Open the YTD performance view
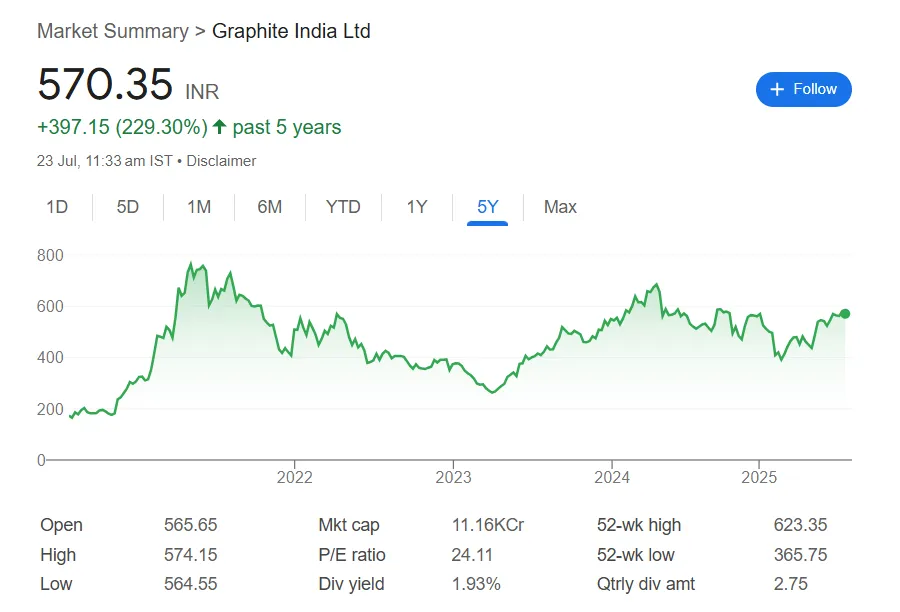 (343, 207)
